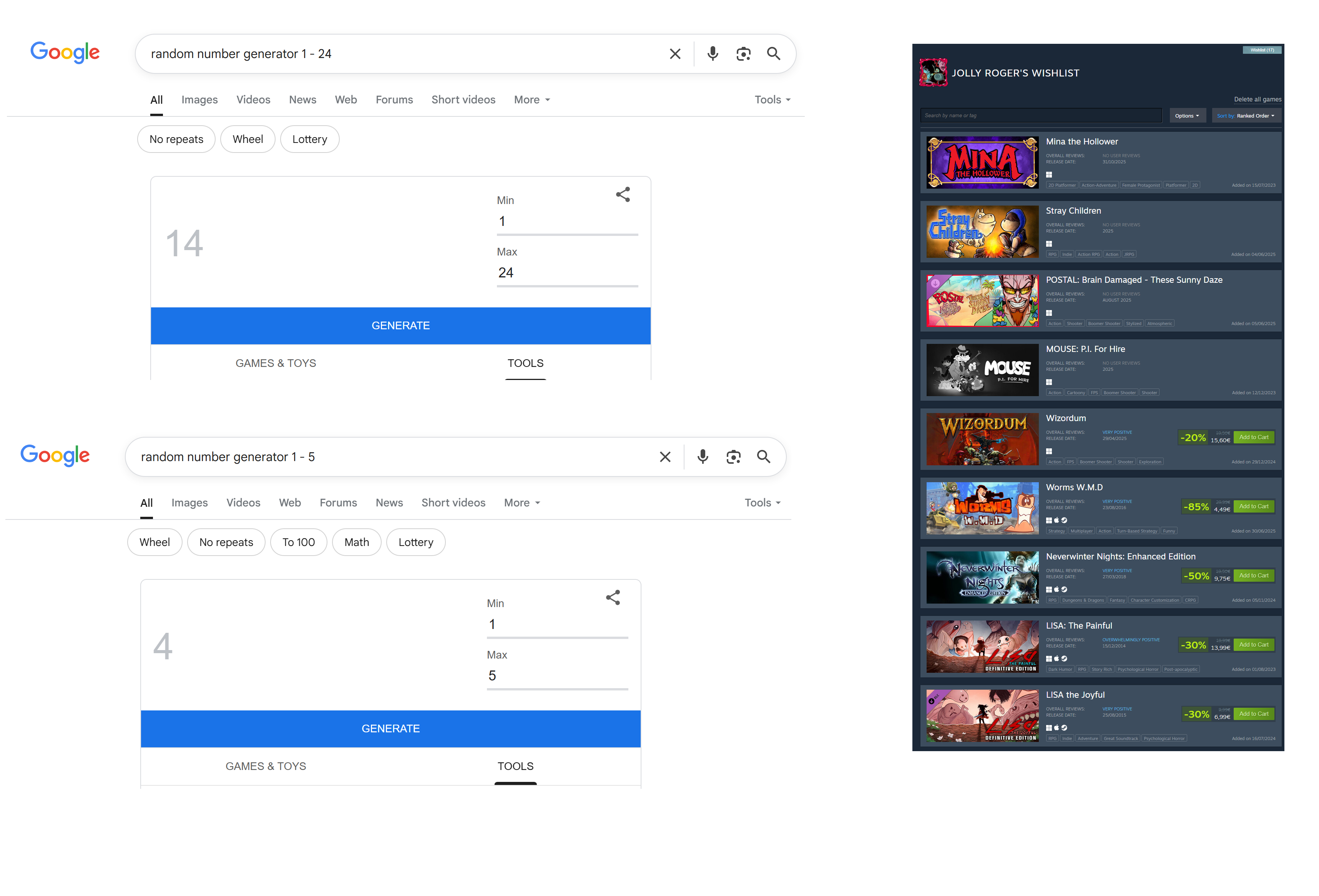Click the Mac platform icon on LISA: The Painful

pyautogui.click(x=1056, y=659)
